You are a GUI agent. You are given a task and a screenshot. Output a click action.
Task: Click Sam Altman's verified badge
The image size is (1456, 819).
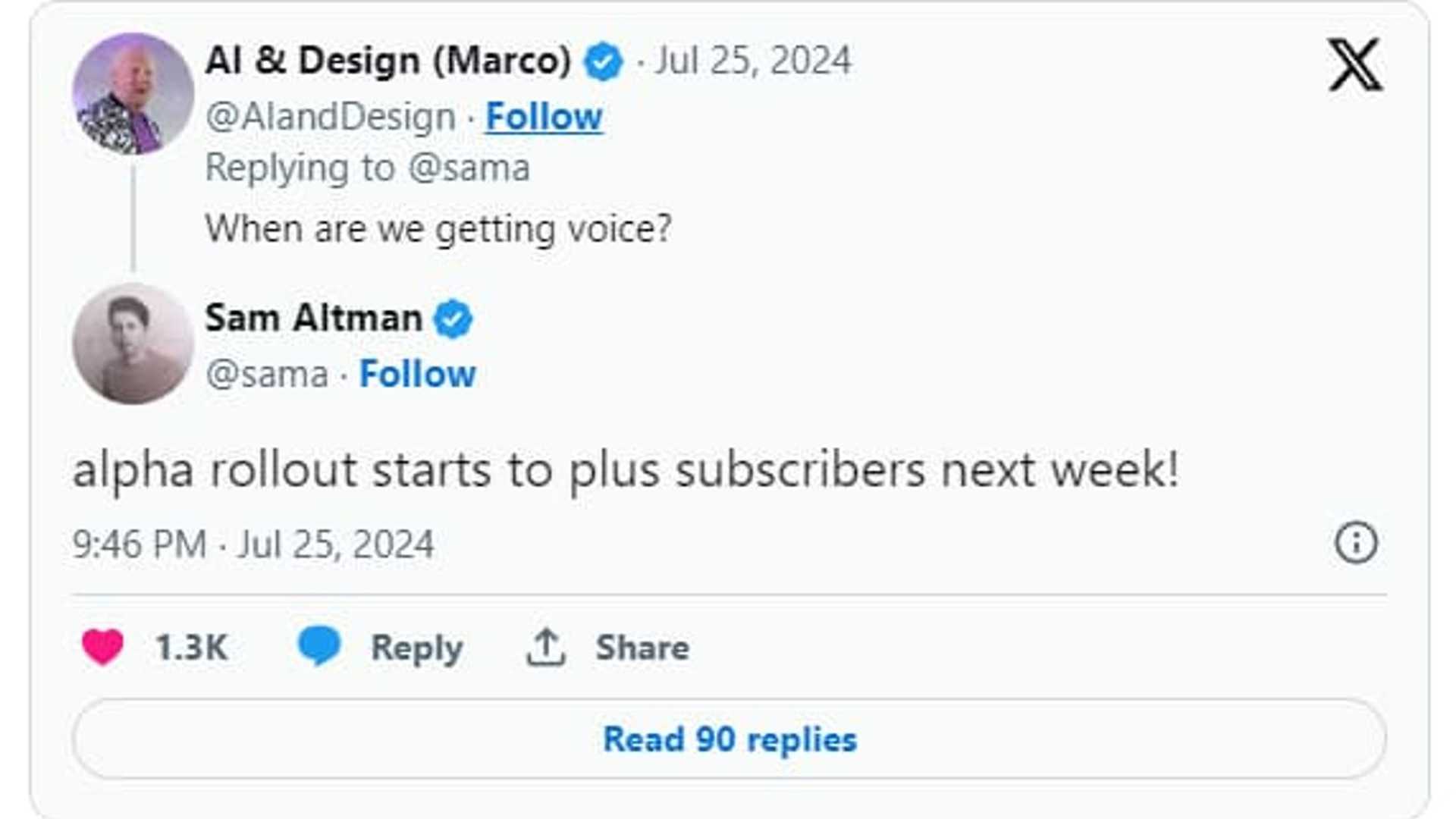pyautogui.click(x=453, y=318)
